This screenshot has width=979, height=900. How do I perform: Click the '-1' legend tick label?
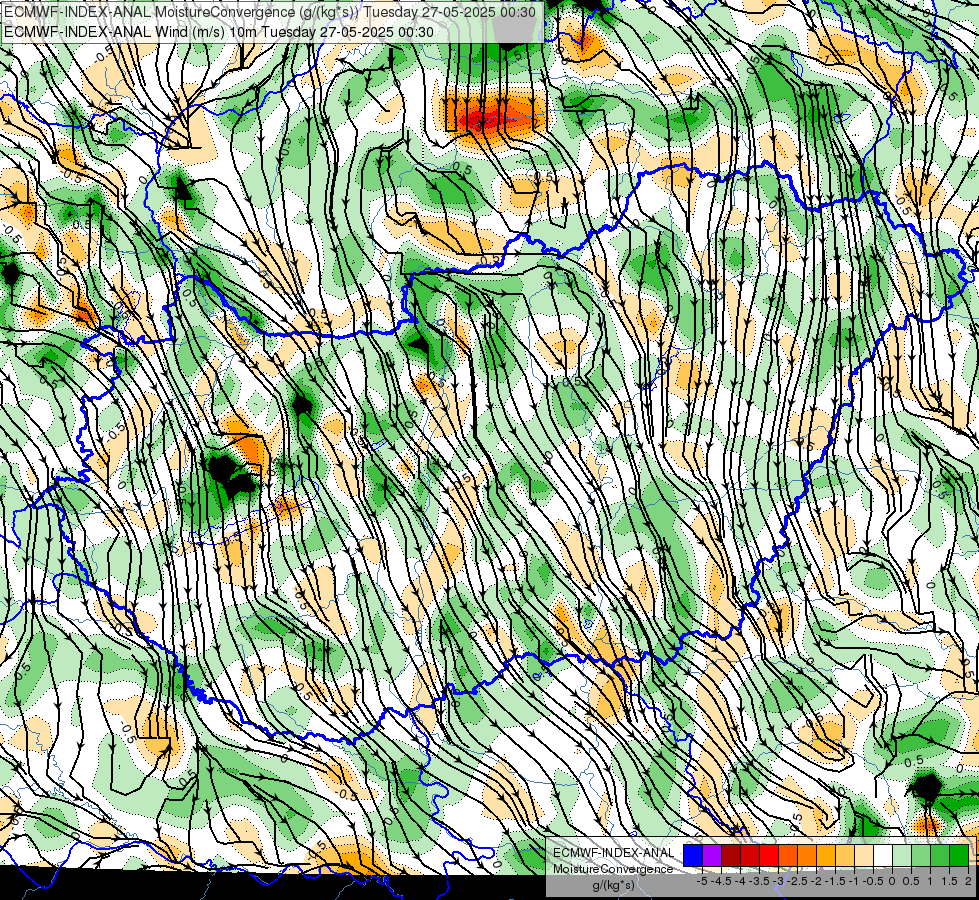(854, 881)
